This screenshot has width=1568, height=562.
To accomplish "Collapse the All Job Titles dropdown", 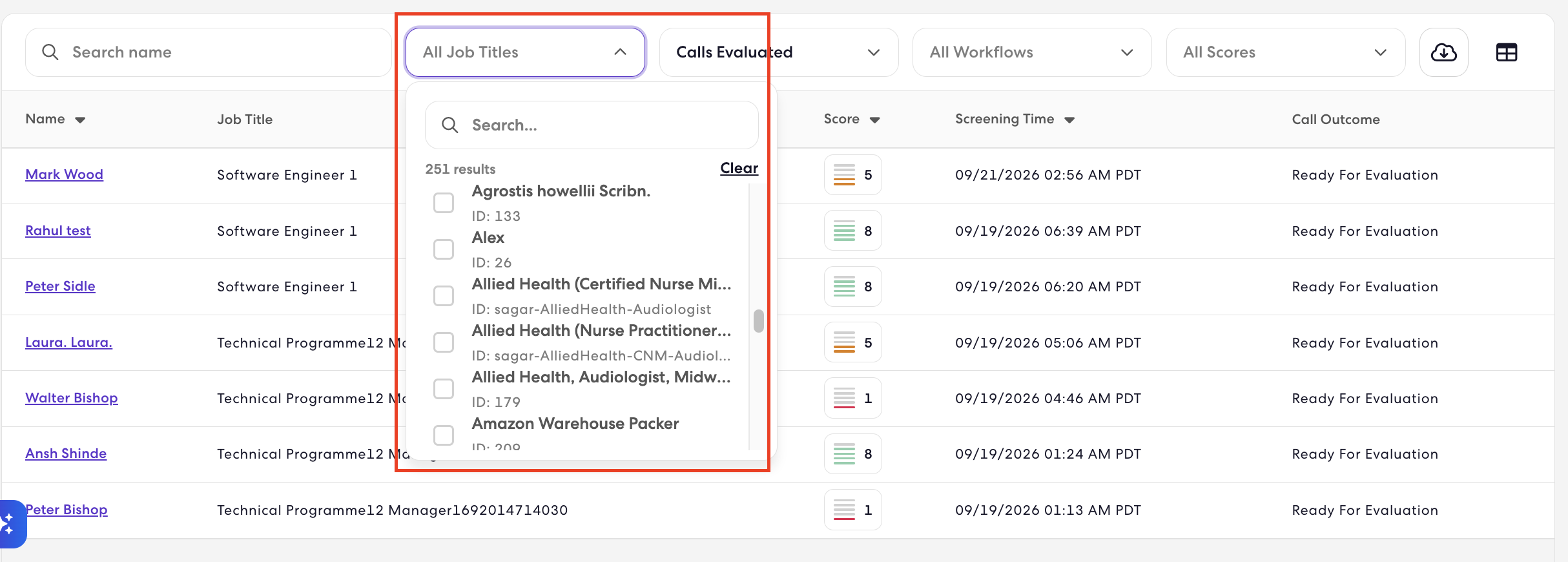I will [525, 52].
